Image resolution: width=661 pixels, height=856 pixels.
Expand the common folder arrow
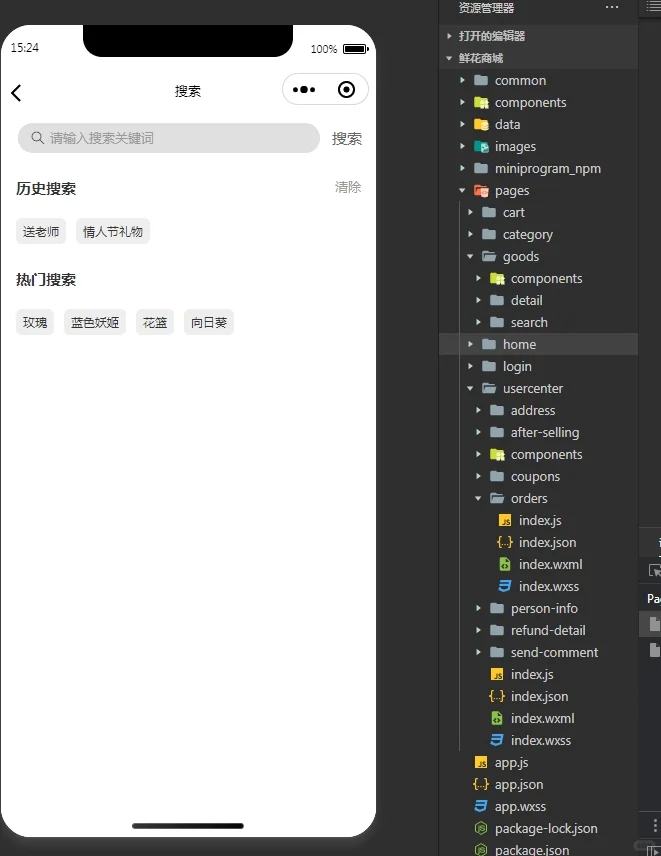point(462,80)
